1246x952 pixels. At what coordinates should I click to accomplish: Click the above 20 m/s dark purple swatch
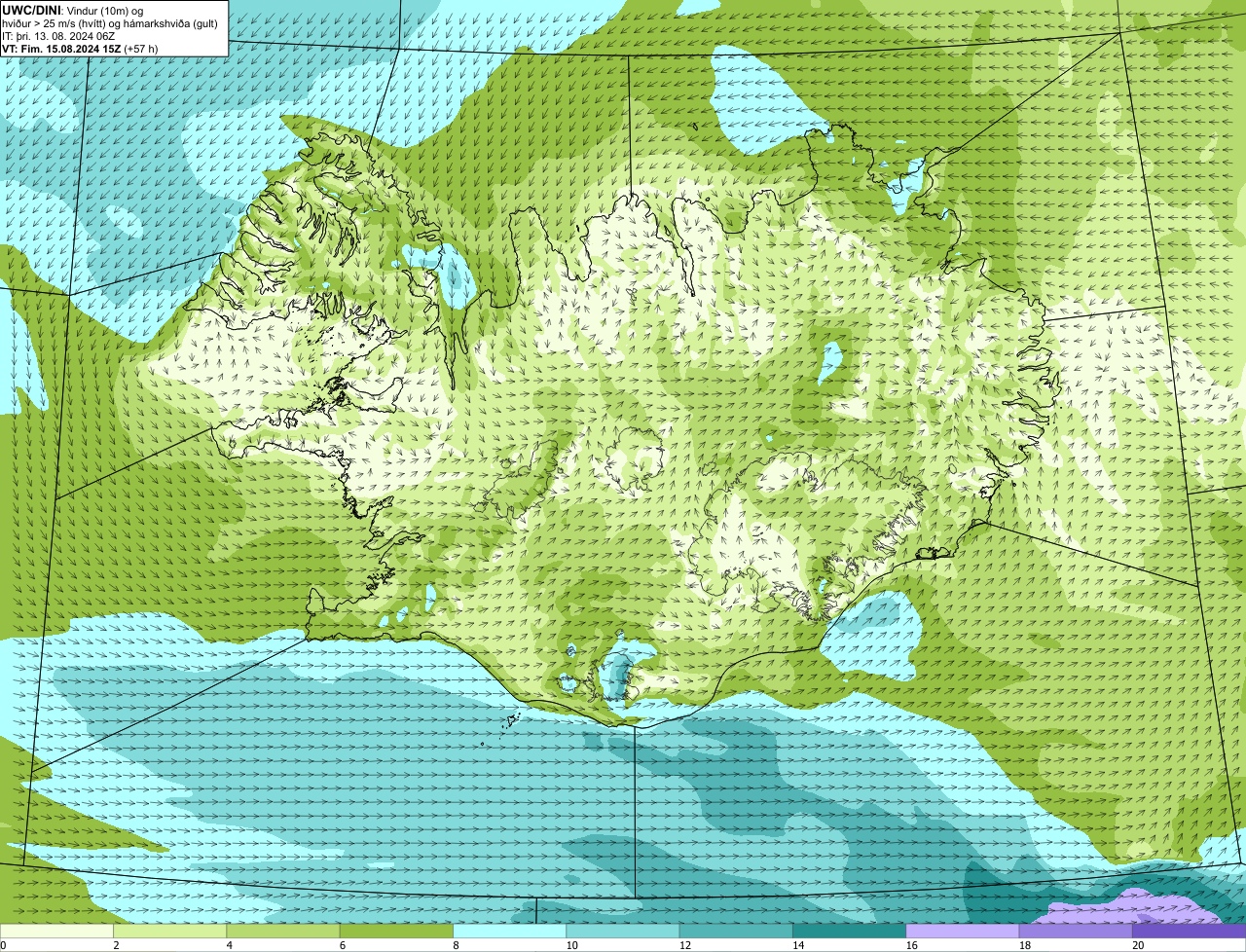1189,931
